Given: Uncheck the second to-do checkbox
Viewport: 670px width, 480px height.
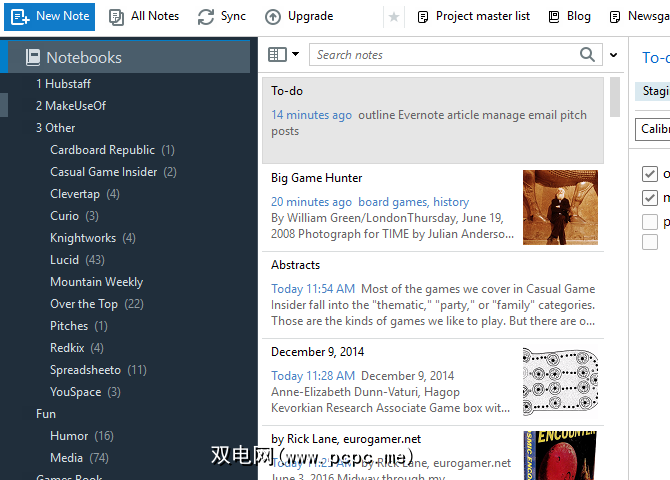Looking at the screenshot, I should coord(650,198).
